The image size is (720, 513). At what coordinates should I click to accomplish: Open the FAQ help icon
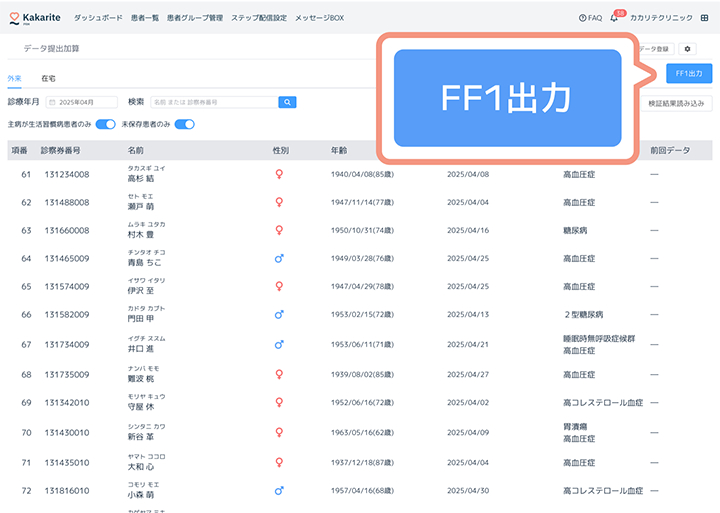point(582,18)
